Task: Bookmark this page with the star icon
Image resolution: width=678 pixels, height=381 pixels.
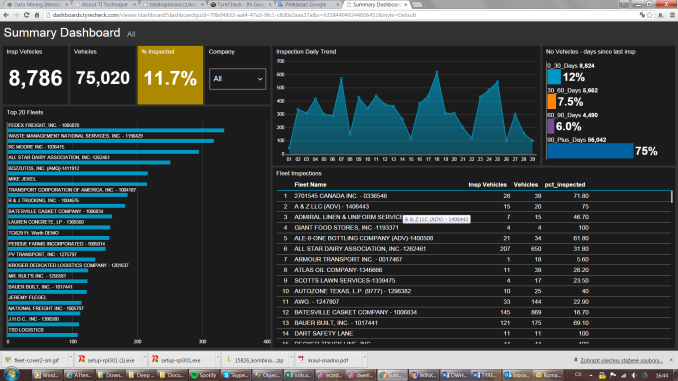Action: pyautogui.click(x=650, y=15)
